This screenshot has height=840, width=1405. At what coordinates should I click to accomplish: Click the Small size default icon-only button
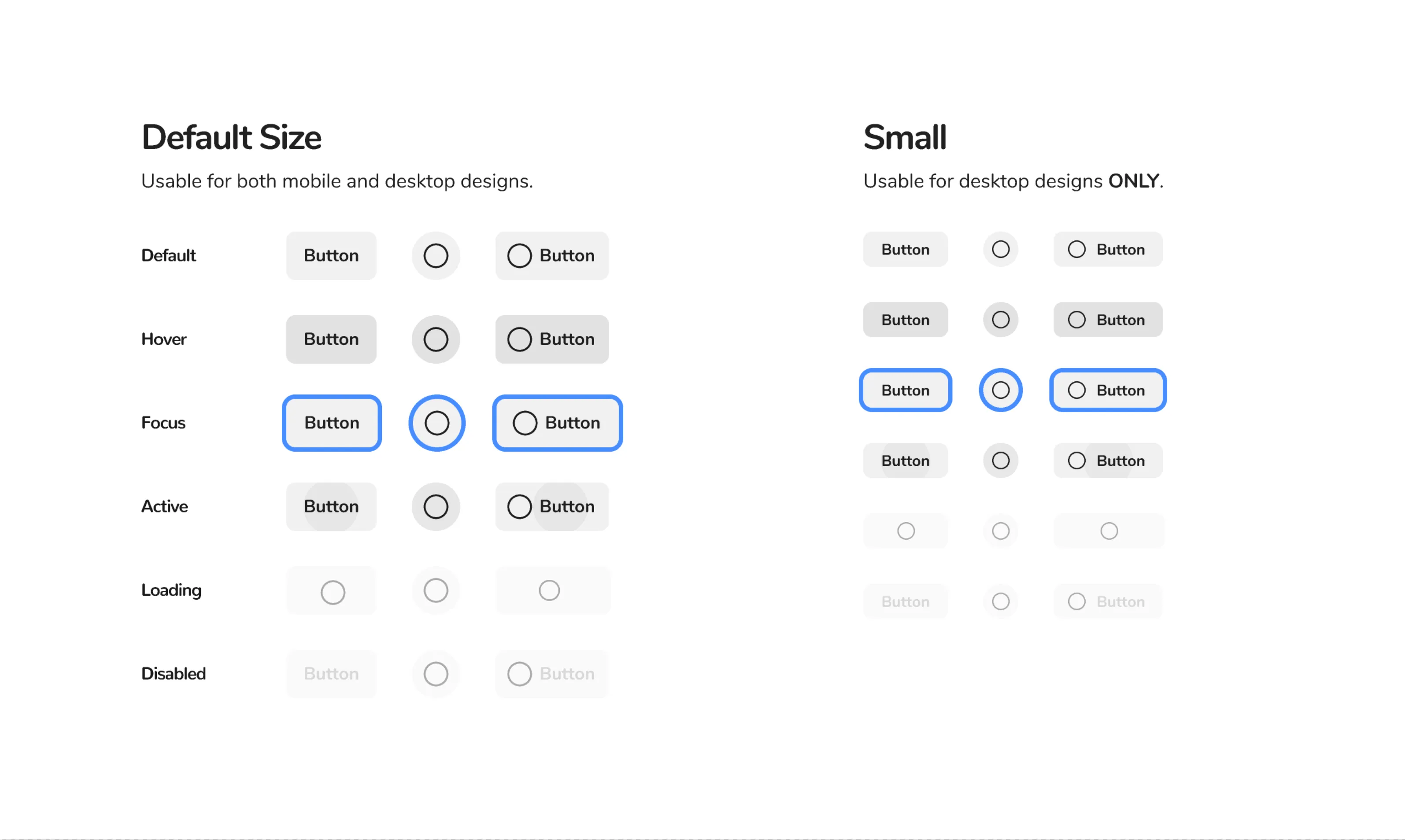pyautogui.click(x=1001, y=249)
